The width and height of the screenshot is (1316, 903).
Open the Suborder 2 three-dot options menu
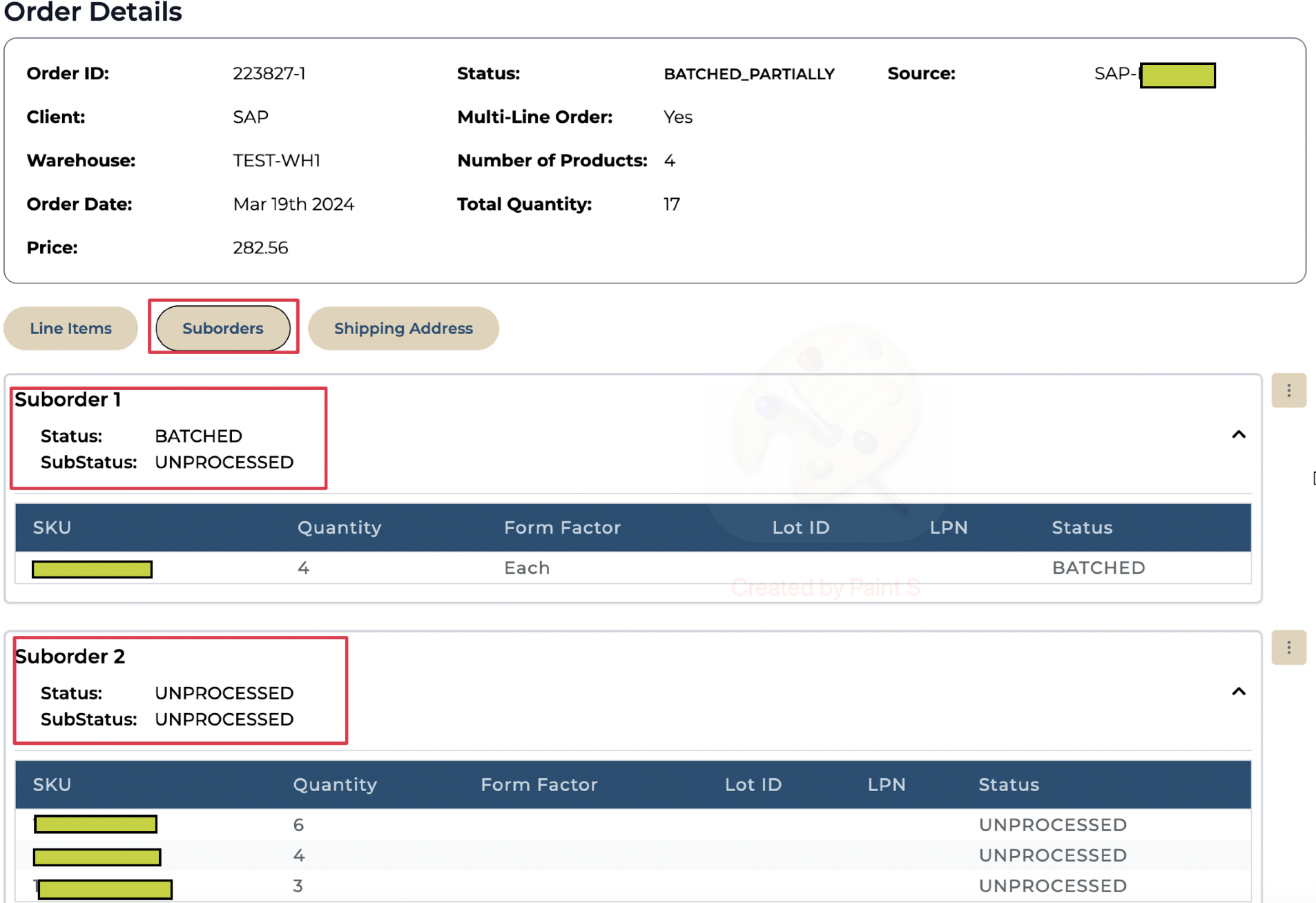(1288, 648)
